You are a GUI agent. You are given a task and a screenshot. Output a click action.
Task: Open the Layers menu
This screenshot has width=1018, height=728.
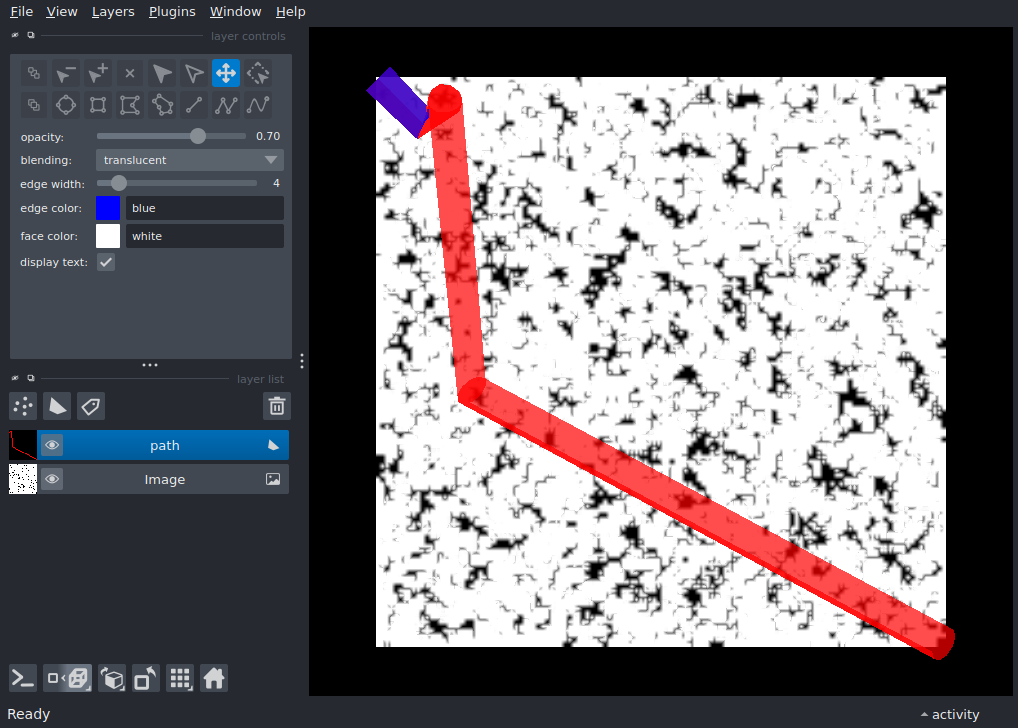pos(112,11)
